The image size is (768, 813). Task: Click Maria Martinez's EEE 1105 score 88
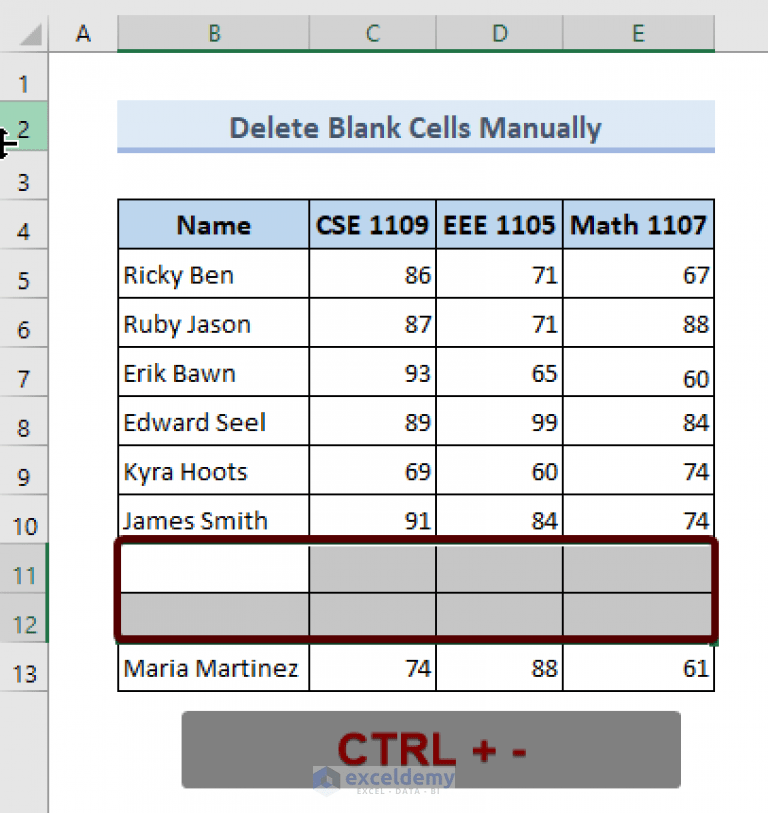(x=499, y=668)
